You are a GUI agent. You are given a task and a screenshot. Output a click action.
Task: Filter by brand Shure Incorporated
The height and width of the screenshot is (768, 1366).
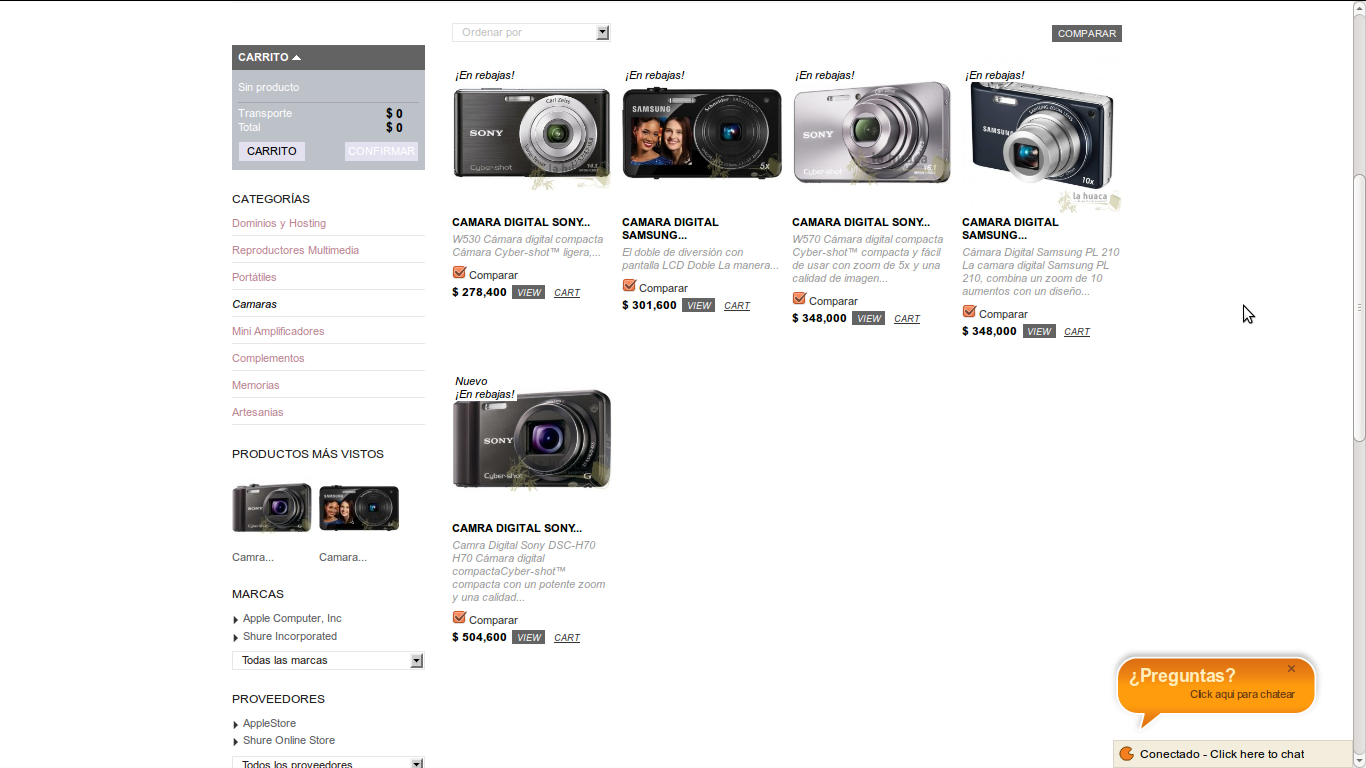click(x=290, y=637)
